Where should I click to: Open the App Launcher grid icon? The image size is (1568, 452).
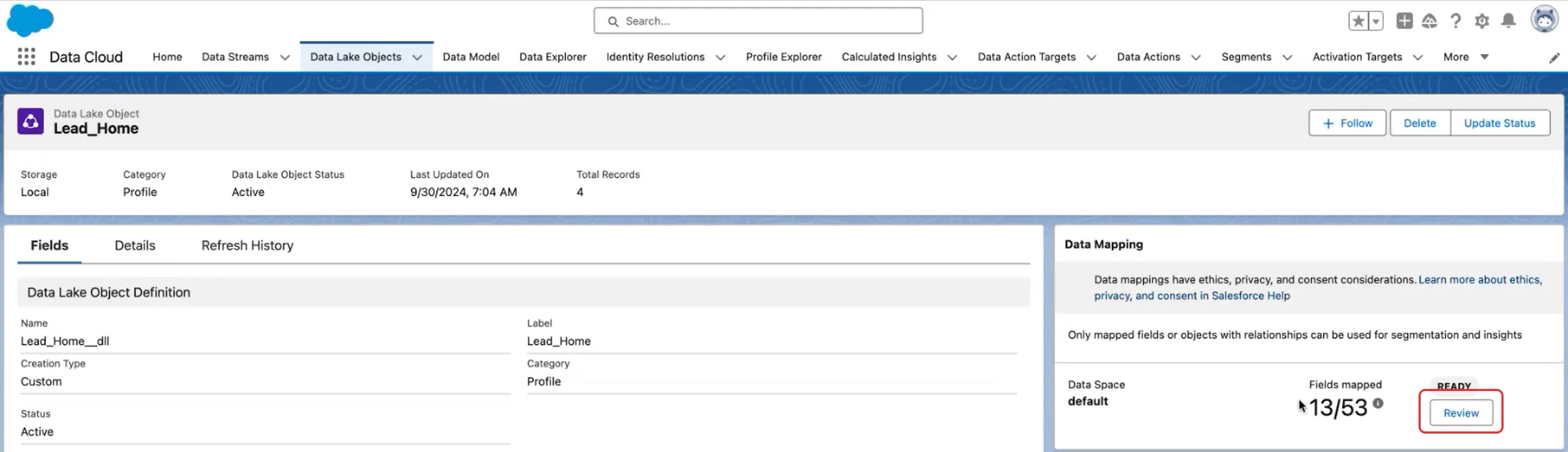(x=26, y=57)
